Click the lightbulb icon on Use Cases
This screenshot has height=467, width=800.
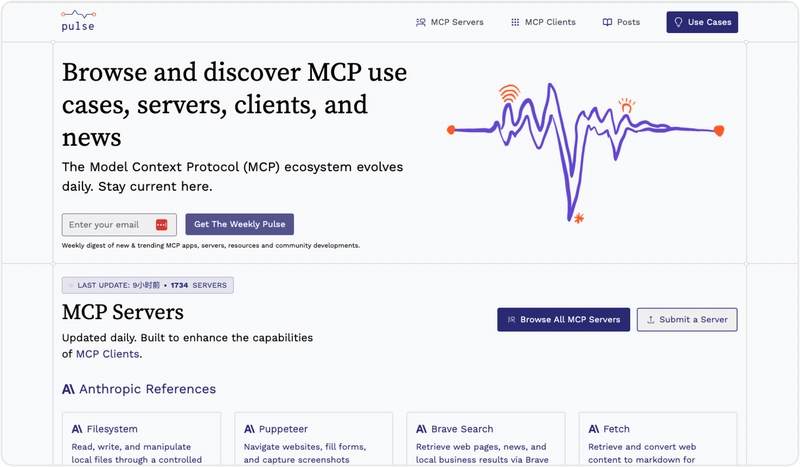(x=678, y=22)
